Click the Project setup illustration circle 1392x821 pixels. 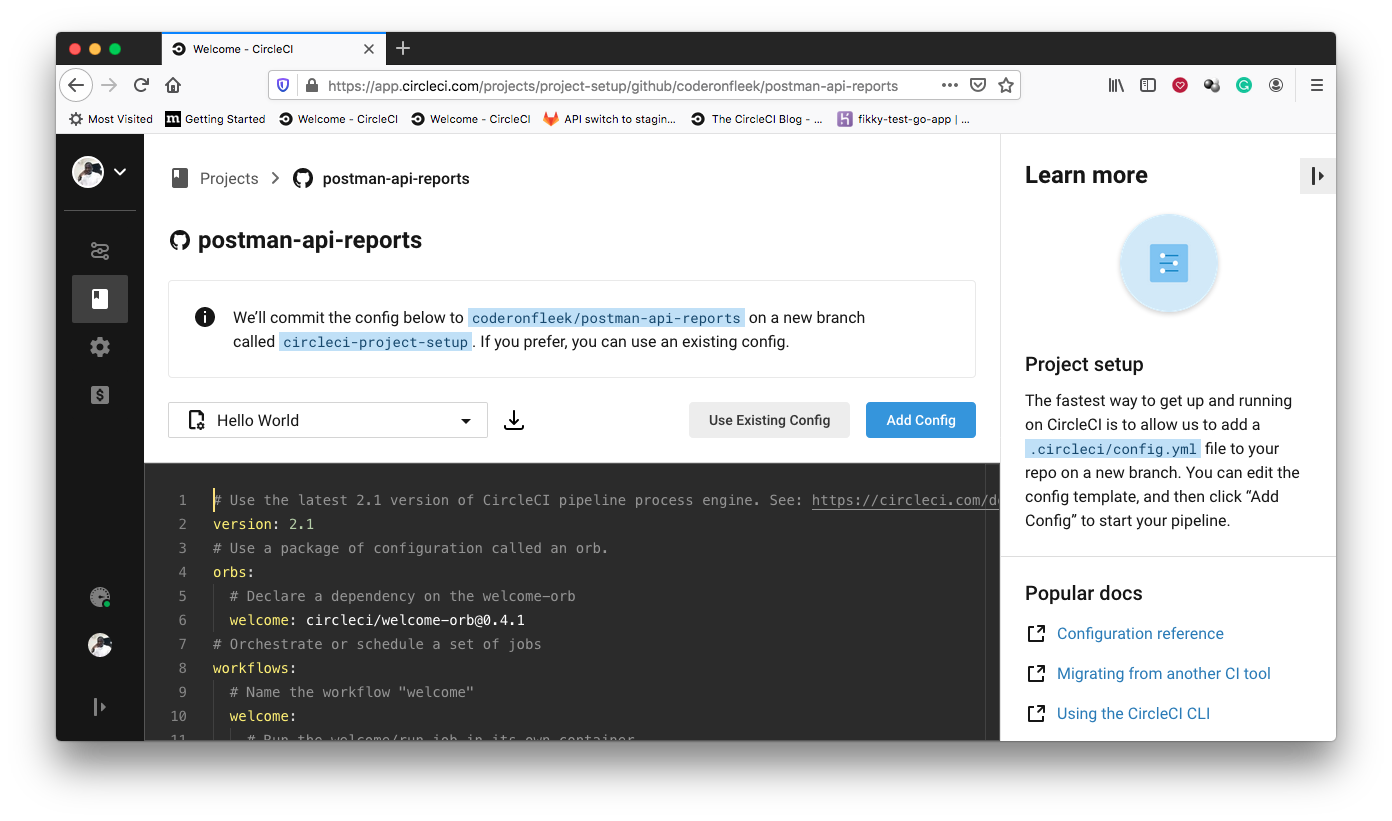(1168, 264)
